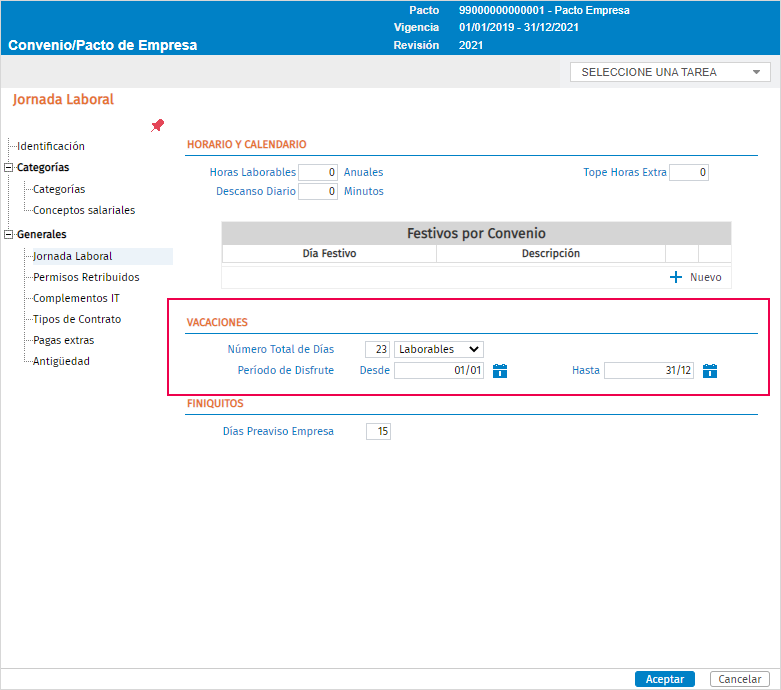781x690 pixels.
Task: Click the Tope Horas Extra label
Action: click(625, 172)
